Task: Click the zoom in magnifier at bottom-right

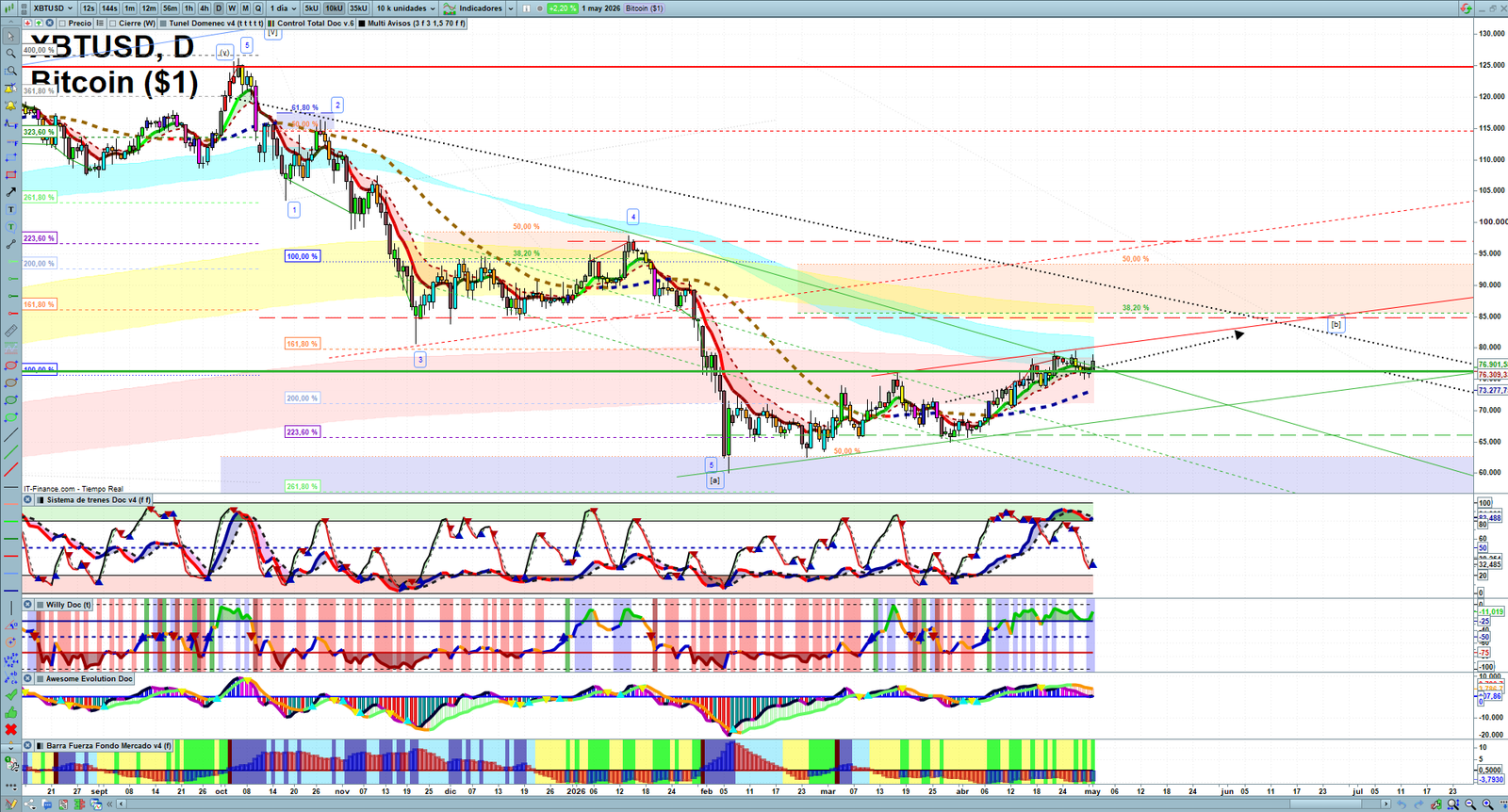Action: tap(1487, 804)
